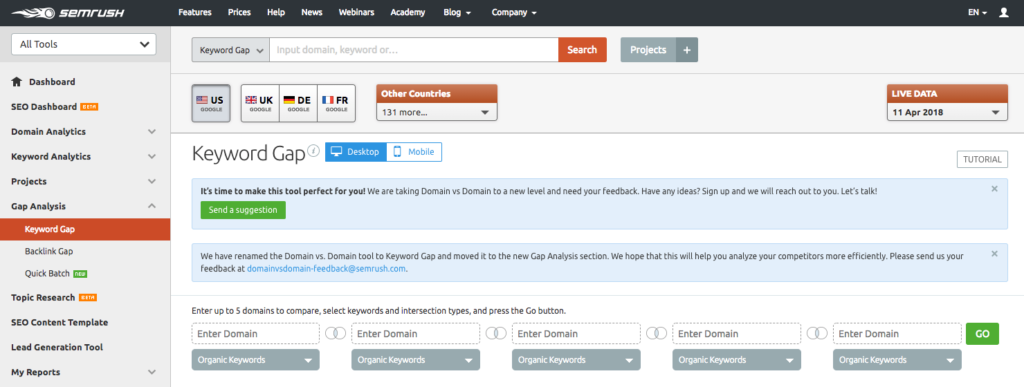Open second Organic Keywords dropdown
Image resolution: width=1024 pixels, height=387 pixels.
(x=415, y=360)
